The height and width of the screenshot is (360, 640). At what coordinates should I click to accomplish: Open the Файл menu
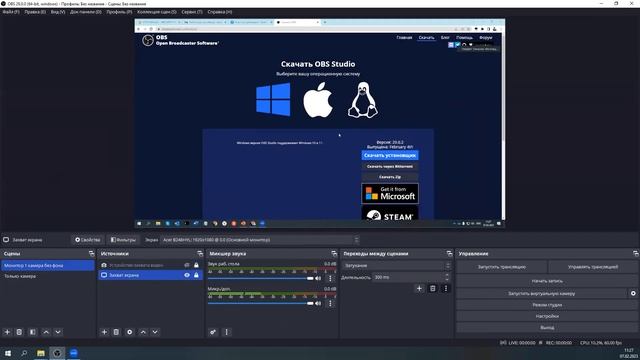coord(11,12)
